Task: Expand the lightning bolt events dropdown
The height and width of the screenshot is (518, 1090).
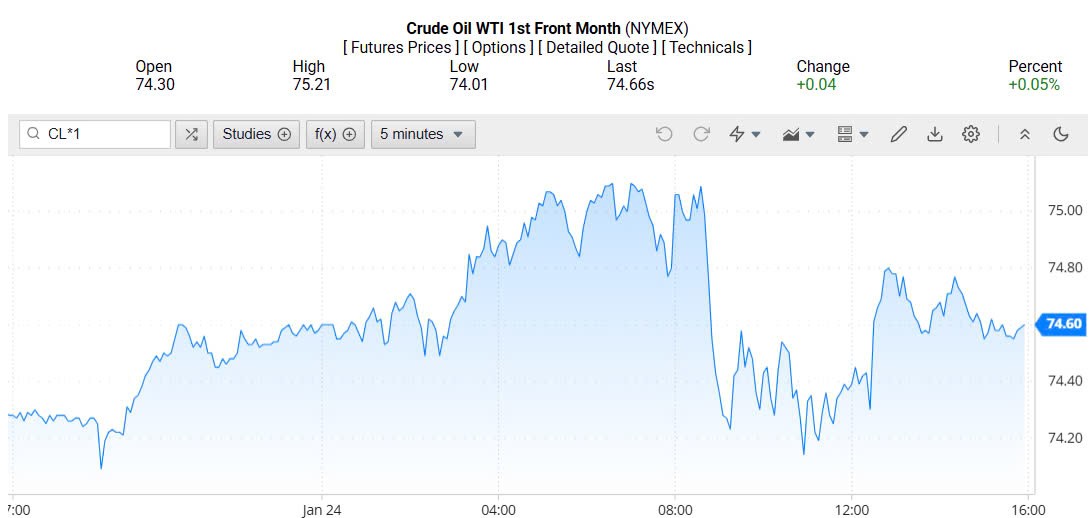Action: tap(745, 134)
